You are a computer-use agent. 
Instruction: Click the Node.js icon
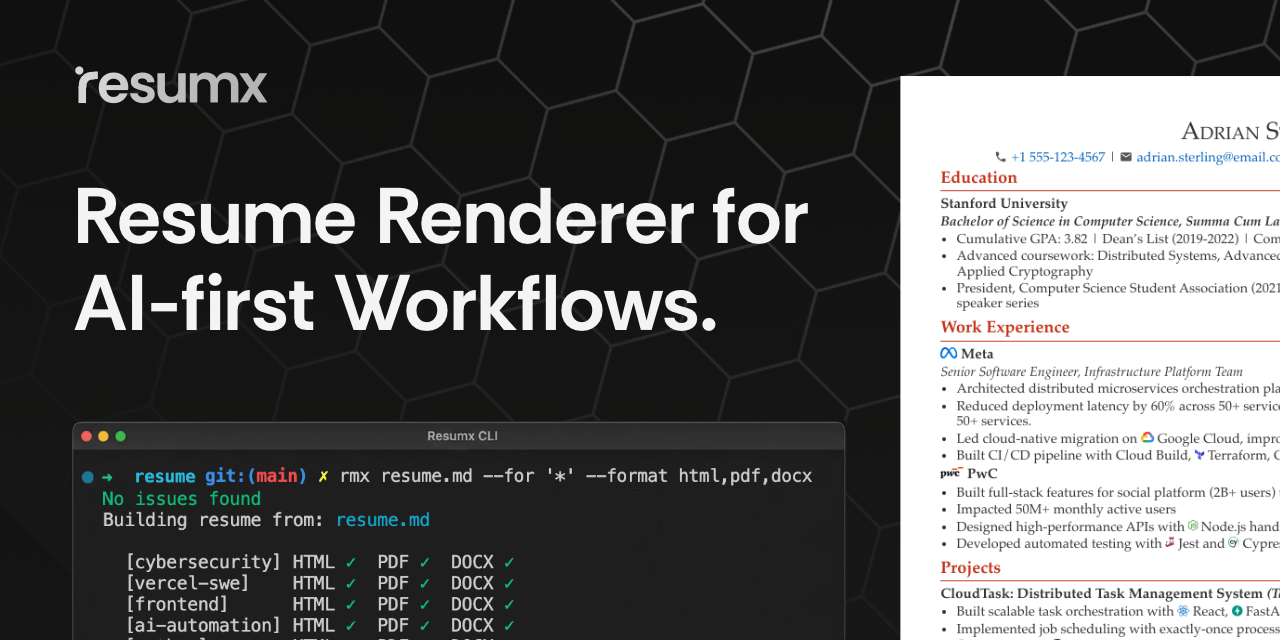[x=1193, y=526]
